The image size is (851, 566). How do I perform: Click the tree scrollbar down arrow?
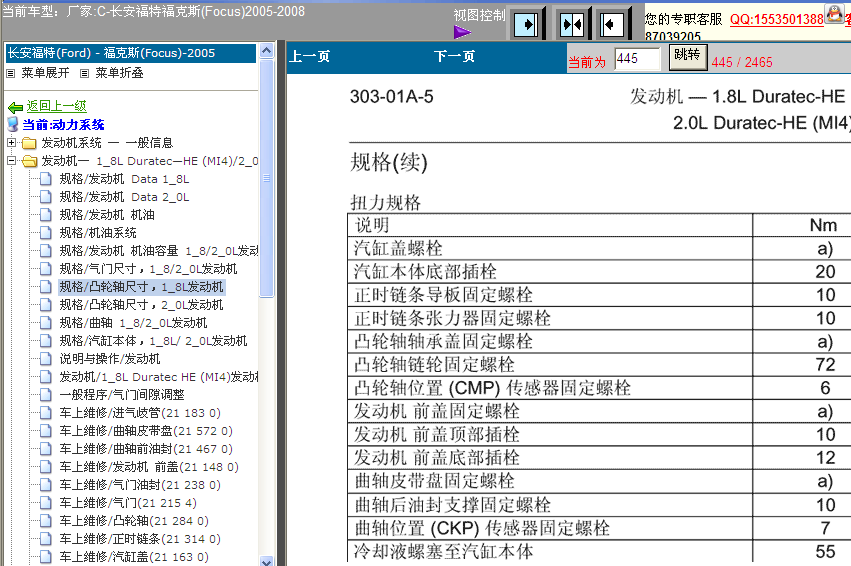pyautogui.click(x=266, y=561)
